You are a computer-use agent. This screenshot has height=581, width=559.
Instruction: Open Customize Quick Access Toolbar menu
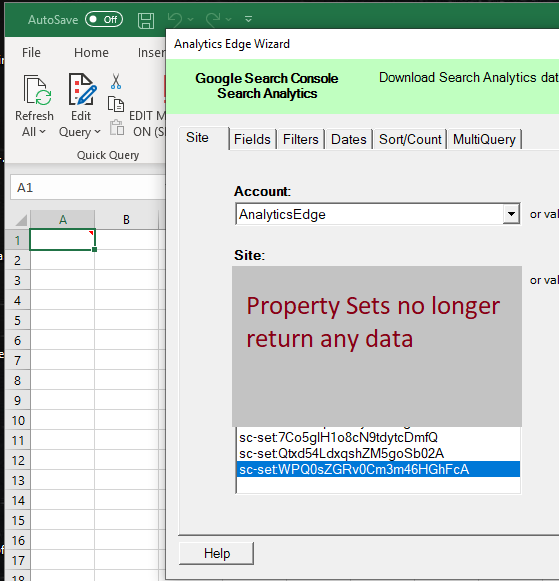[x=249, y=19]
